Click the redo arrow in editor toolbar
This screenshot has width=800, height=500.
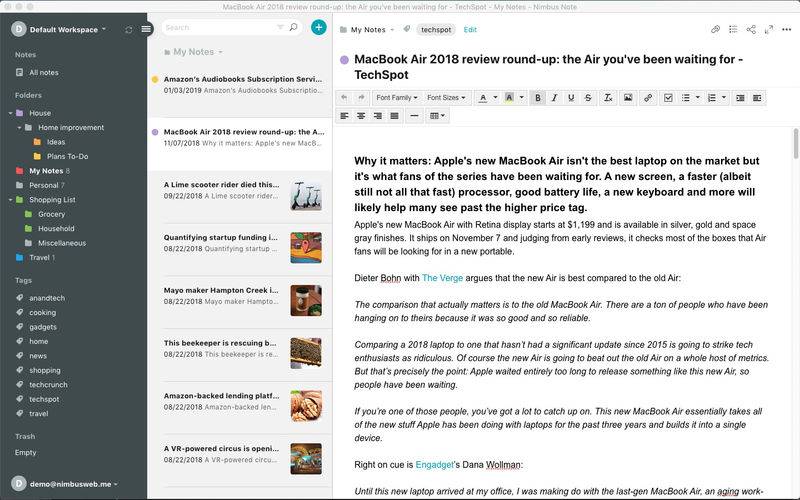coord(361,97)
